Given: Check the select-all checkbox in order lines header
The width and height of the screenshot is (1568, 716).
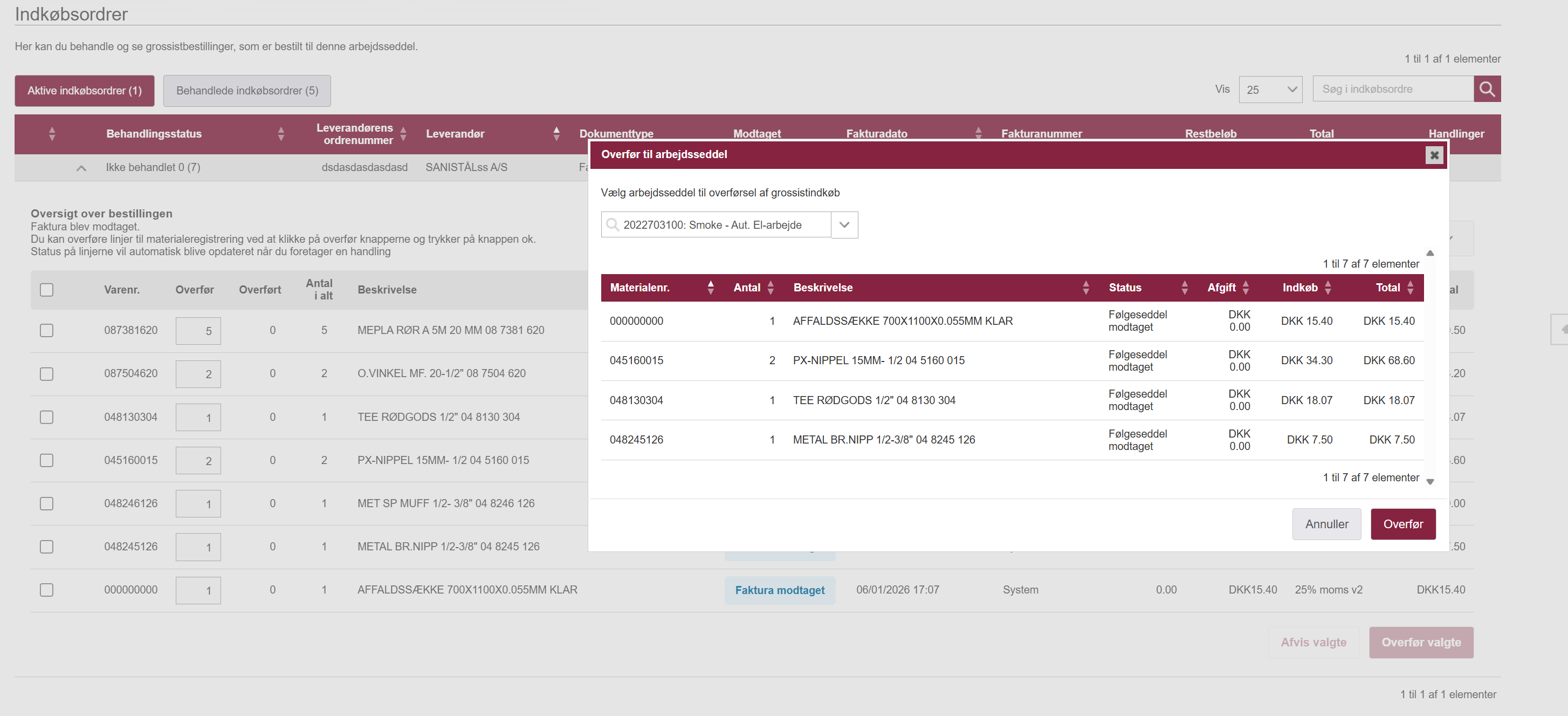Looking at the screenshot, I should tap(47, 290).
